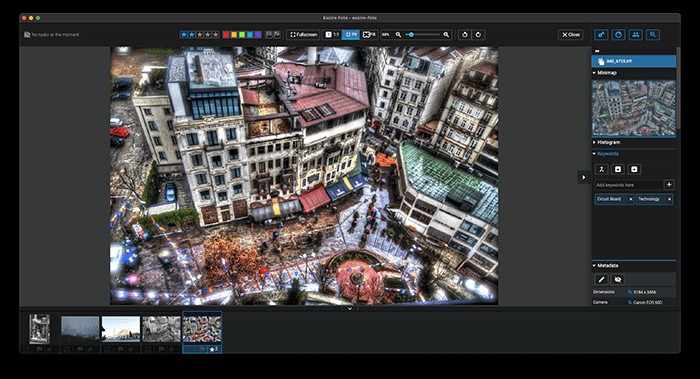Click the right keyword action icon
Image resolution: width=700 pixels, height=379 pixels.
[634, 169]
